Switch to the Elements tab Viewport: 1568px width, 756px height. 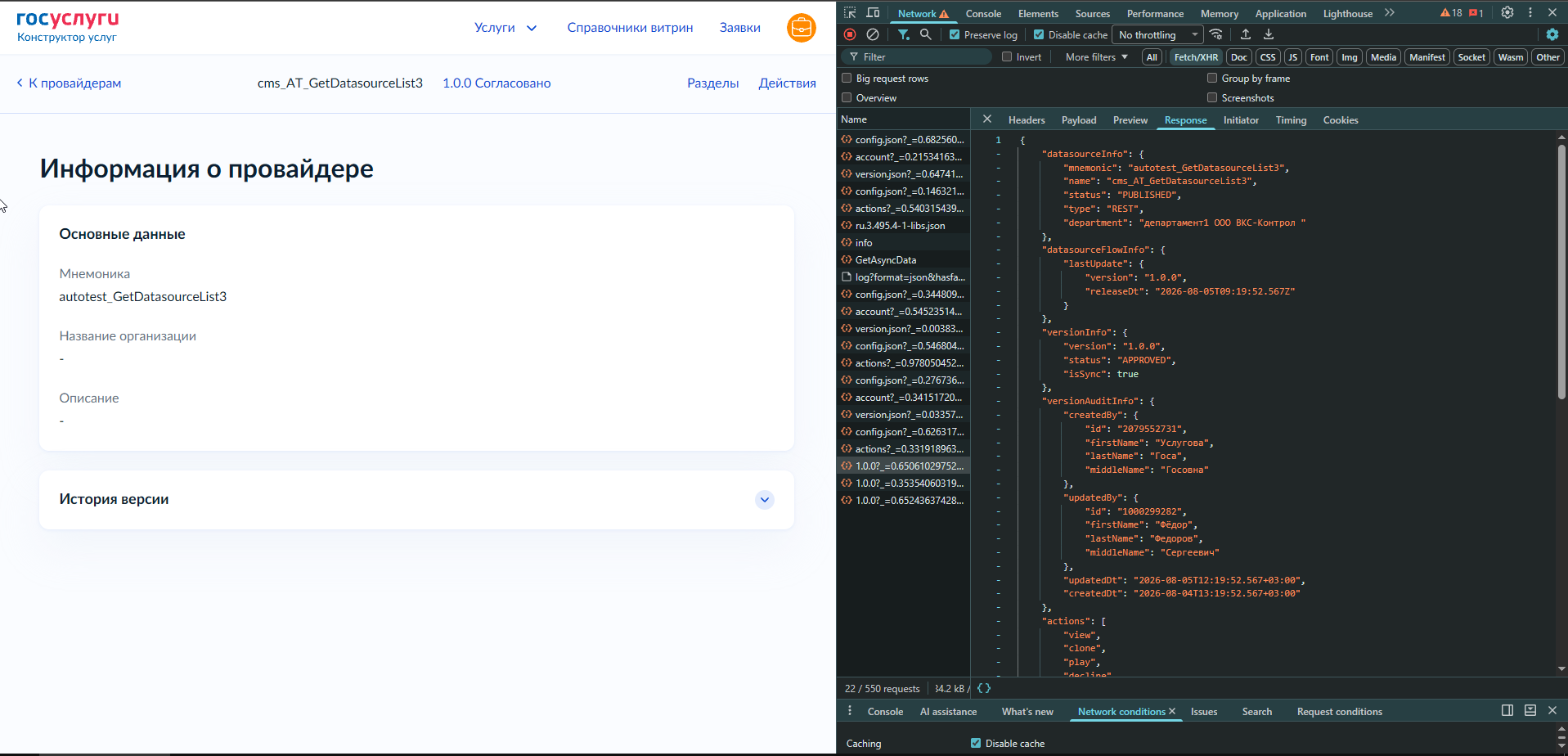coord(1038,13)
